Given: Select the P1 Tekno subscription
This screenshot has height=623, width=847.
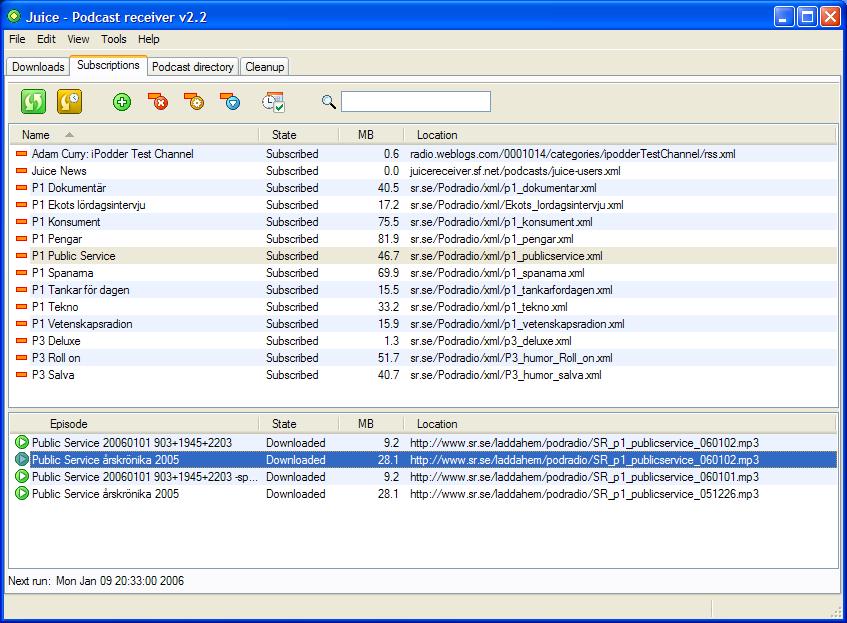Looking at the screenshot, I should pyautogui.click(x=424, y=307).
